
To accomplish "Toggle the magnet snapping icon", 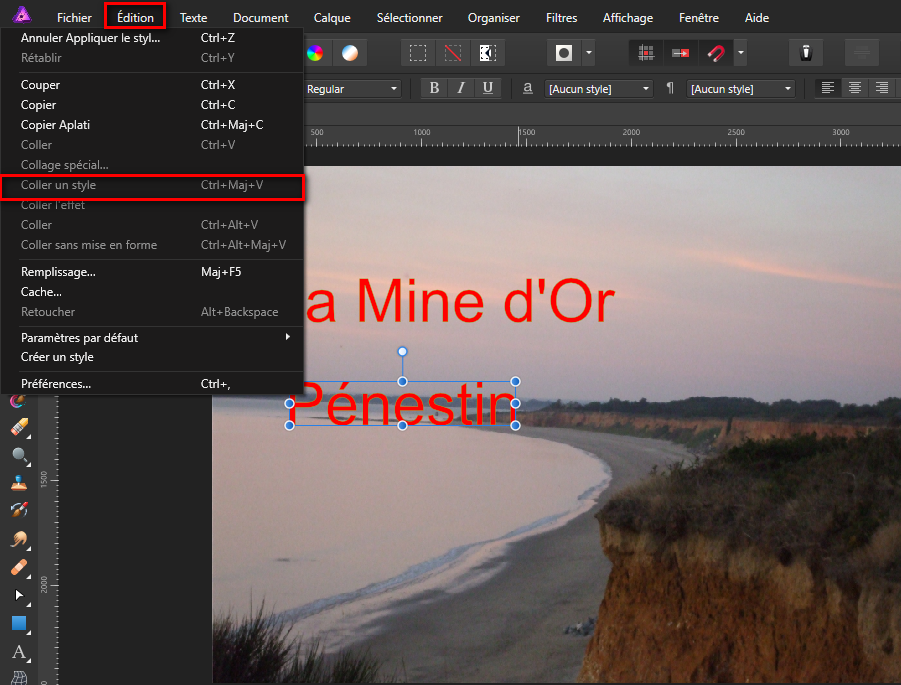I will tap(716, 53).
